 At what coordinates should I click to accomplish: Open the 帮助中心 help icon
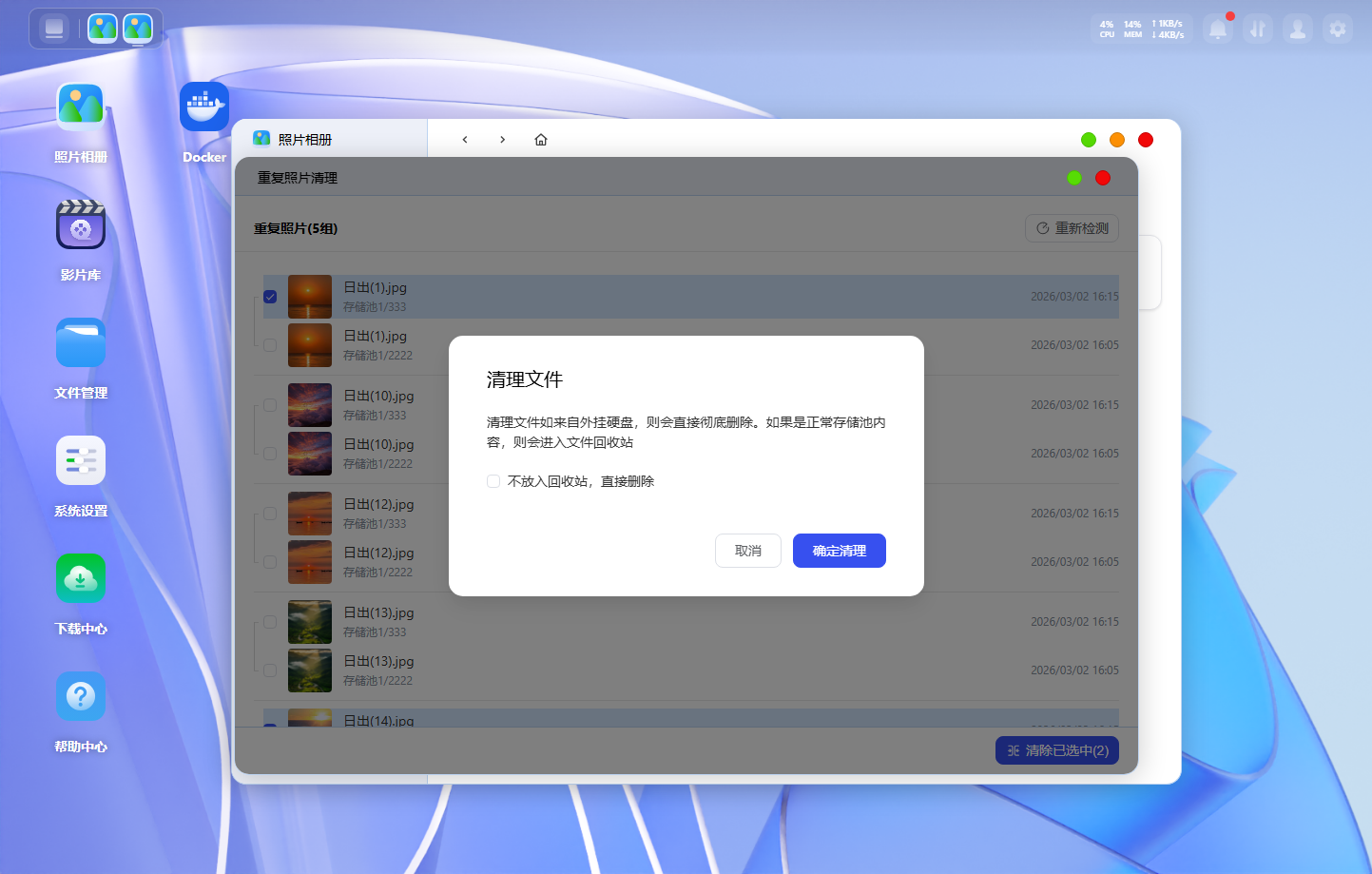click(x=81, y=696)
